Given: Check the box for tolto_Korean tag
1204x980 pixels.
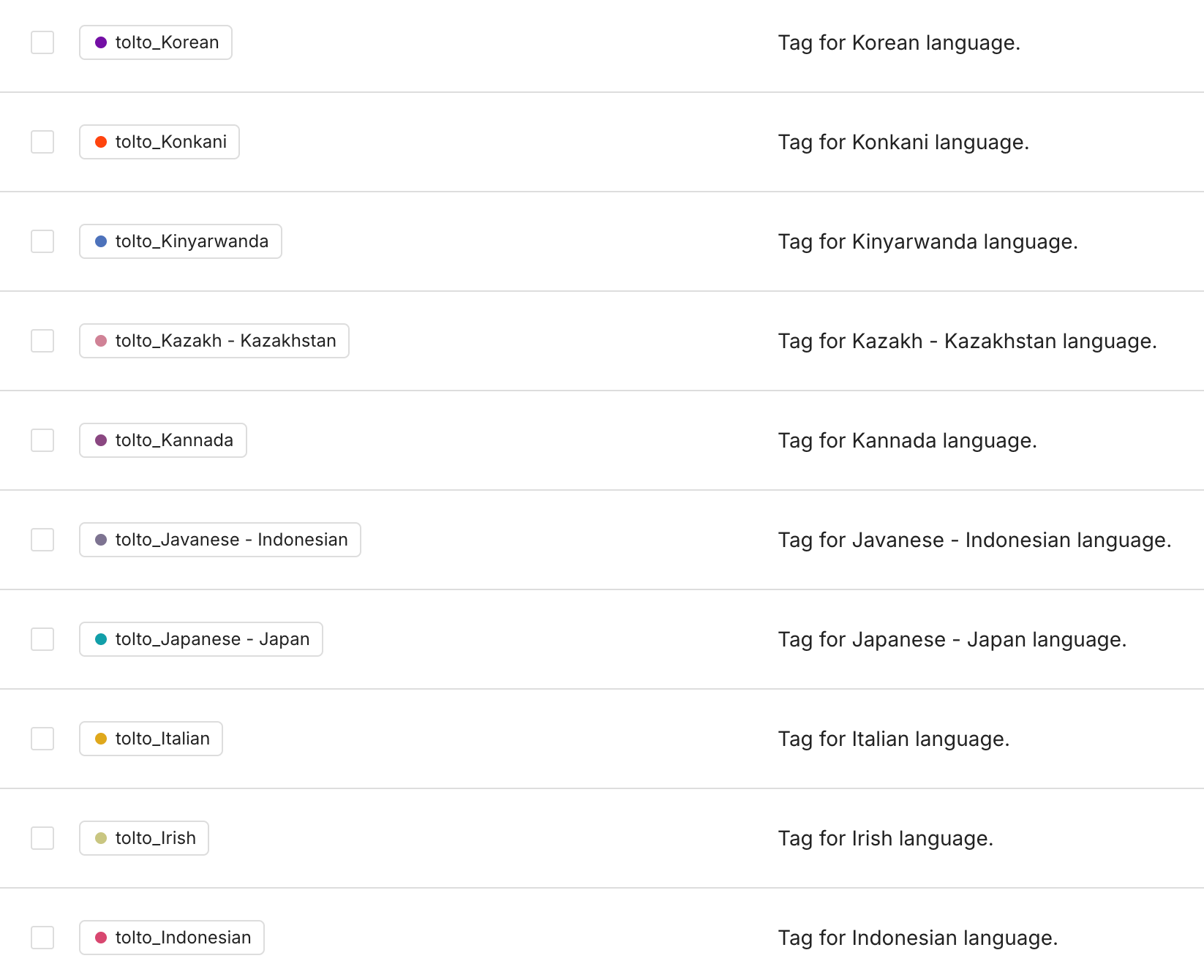Looking at the screenshot, I should click(42, 42).
